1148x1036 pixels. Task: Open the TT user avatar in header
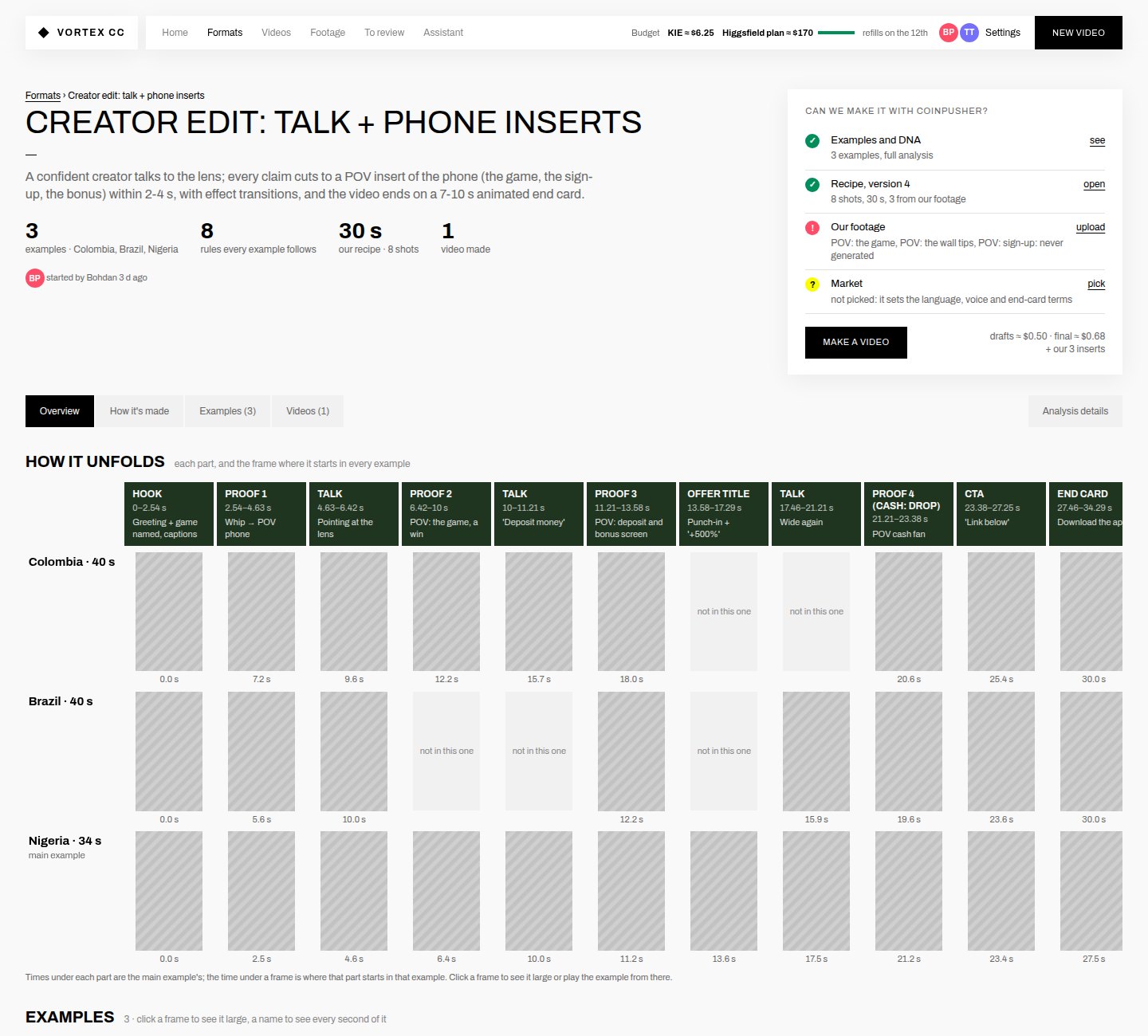[969, 33]
